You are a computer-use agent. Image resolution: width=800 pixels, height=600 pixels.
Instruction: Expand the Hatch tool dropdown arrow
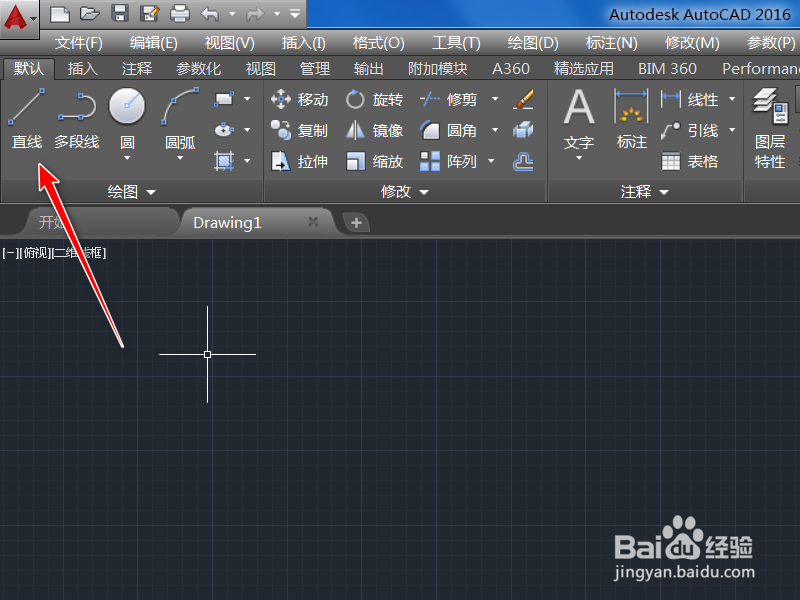tap(247, 161)
